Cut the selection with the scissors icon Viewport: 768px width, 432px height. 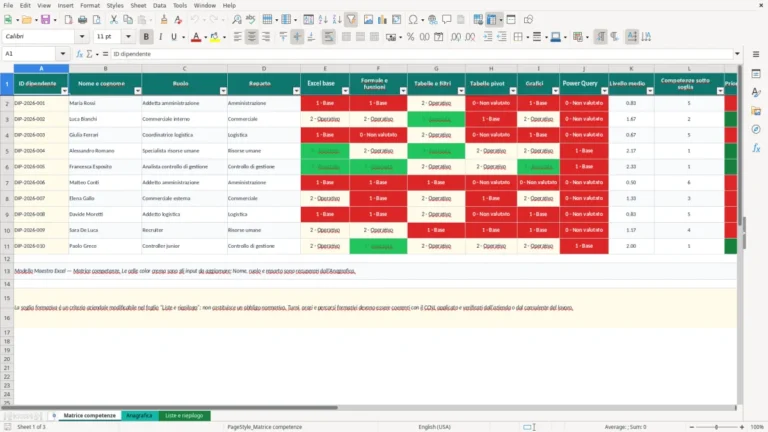click(114, 20)
